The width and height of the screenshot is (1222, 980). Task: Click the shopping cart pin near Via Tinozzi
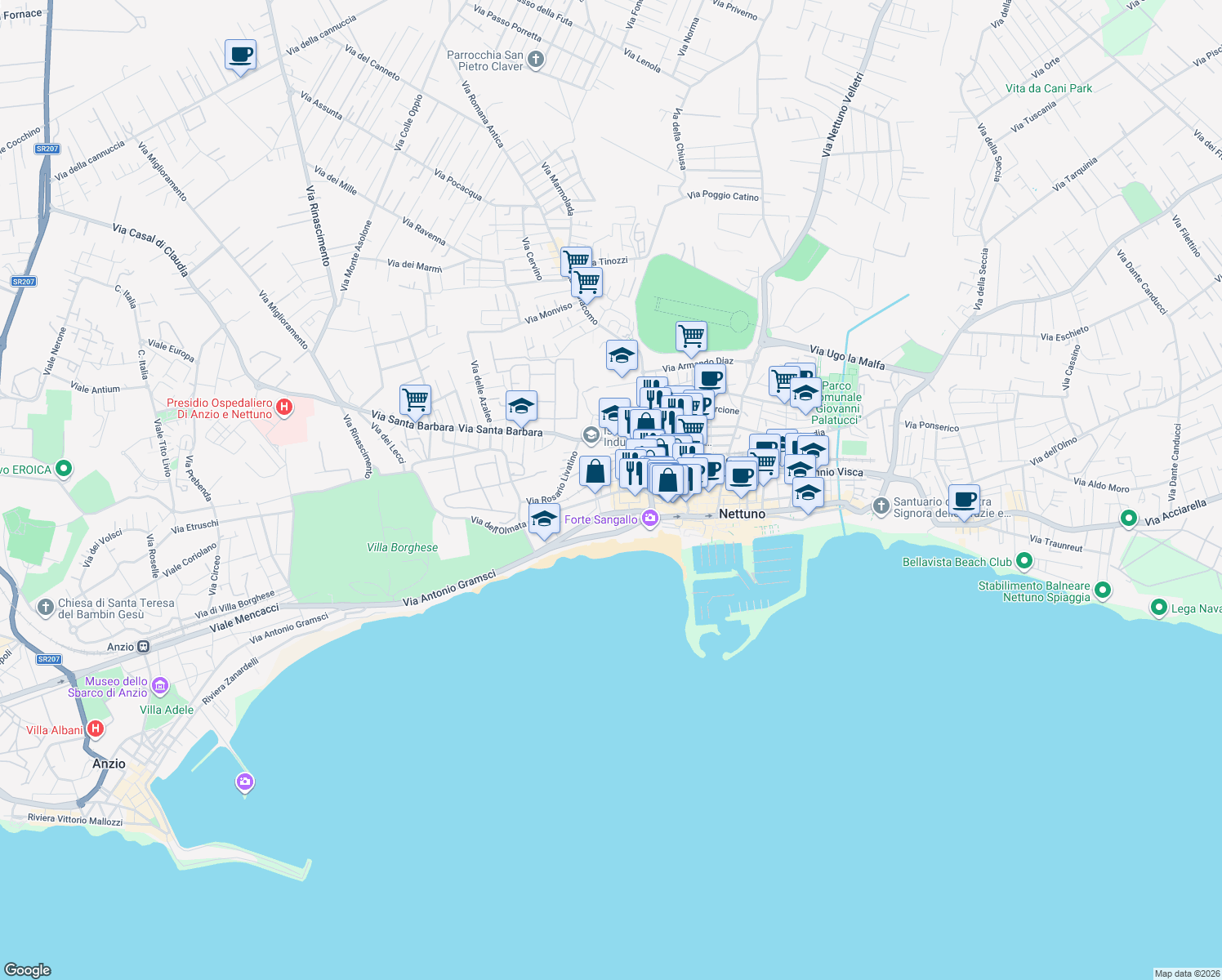(x=577, y=257)
